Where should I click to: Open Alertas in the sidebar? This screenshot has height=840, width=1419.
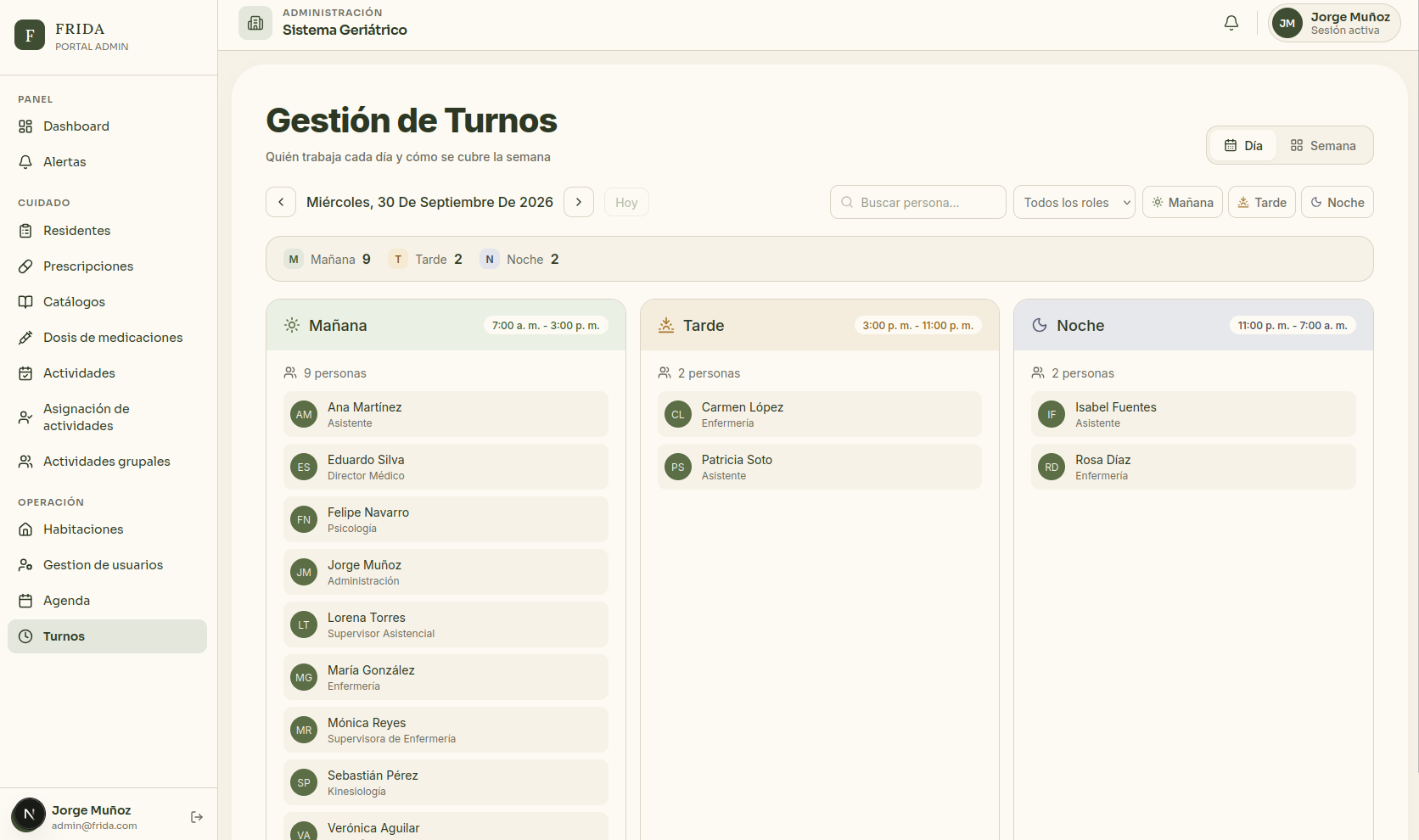[x=107, y=162]
